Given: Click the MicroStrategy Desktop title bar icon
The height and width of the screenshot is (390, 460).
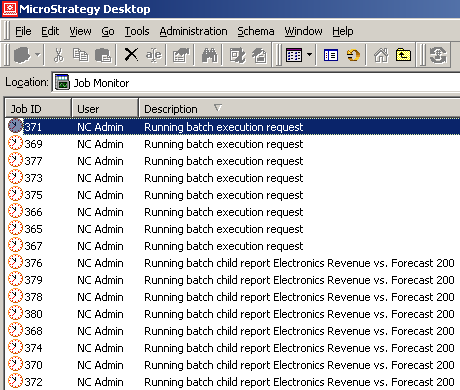Looking at the screenshot, I should (x=9, y=9).
